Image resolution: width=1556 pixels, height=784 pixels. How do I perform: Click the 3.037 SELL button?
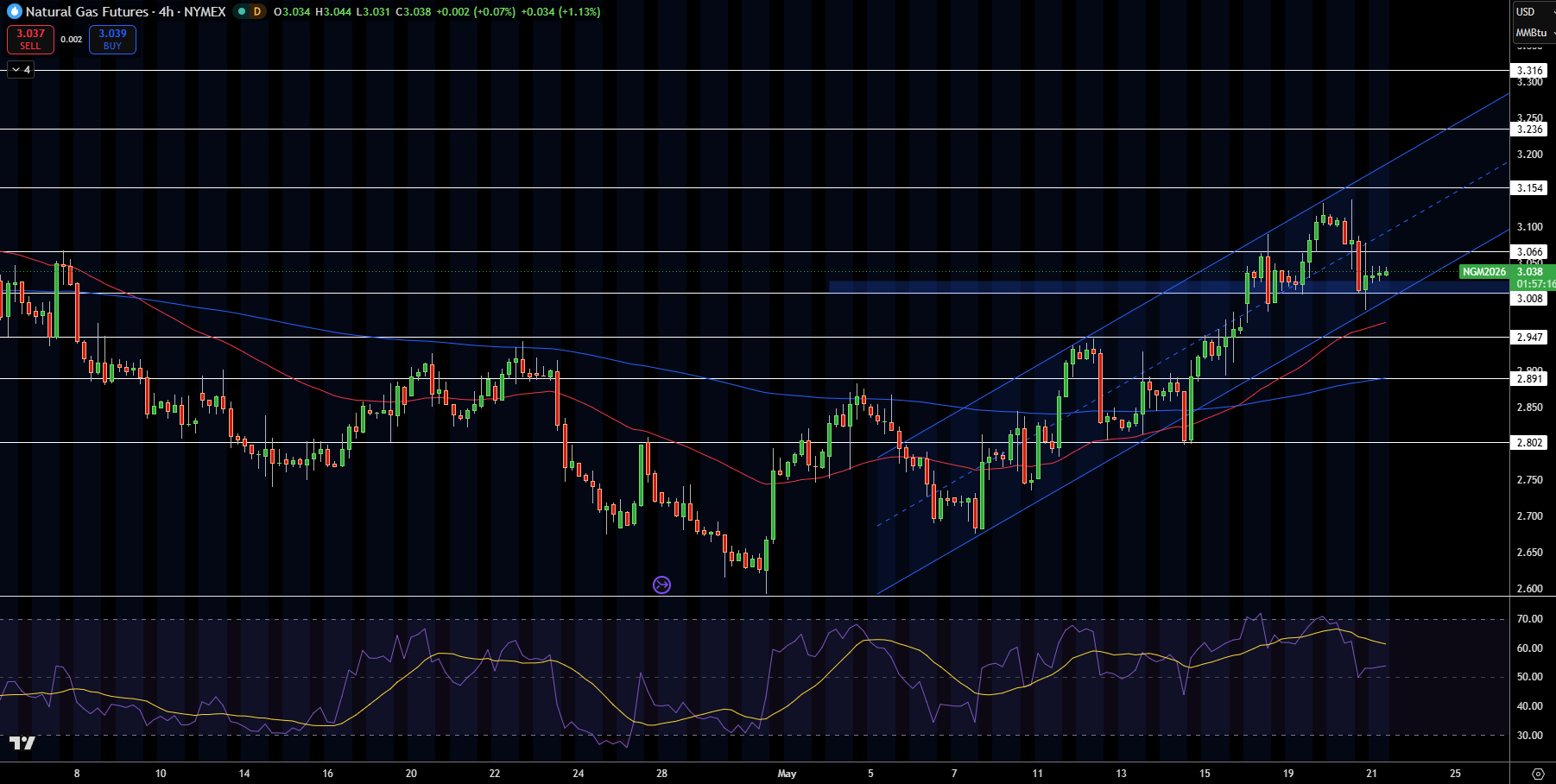pyautogui.click(x=30, y=40)
